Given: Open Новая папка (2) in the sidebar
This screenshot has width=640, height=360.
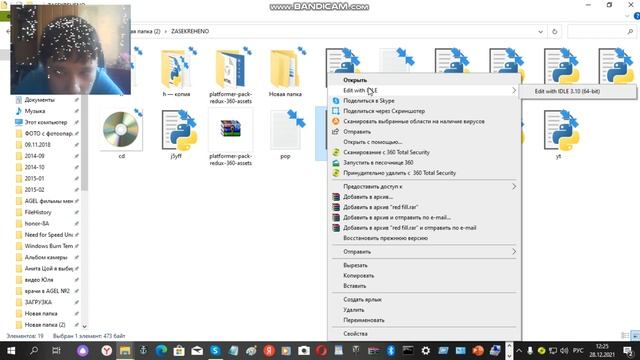Looking at the screenshot, I should [45, 325].
